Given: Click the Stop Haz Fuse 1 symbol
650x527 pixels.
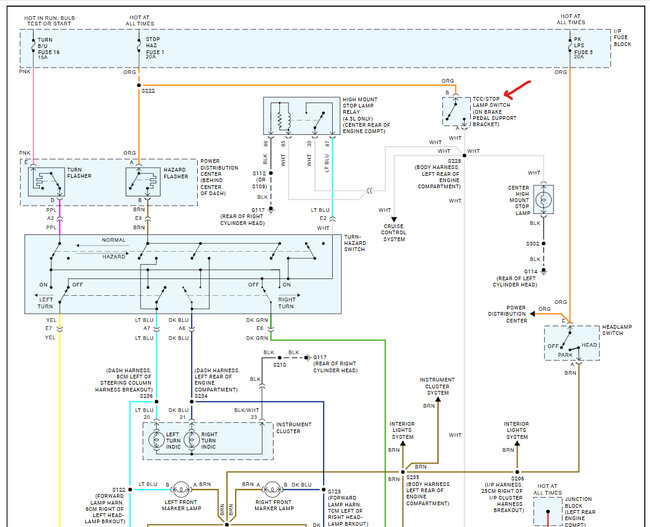Looking at the screenshot, I should pyautogui.click(x=139, y=46).
